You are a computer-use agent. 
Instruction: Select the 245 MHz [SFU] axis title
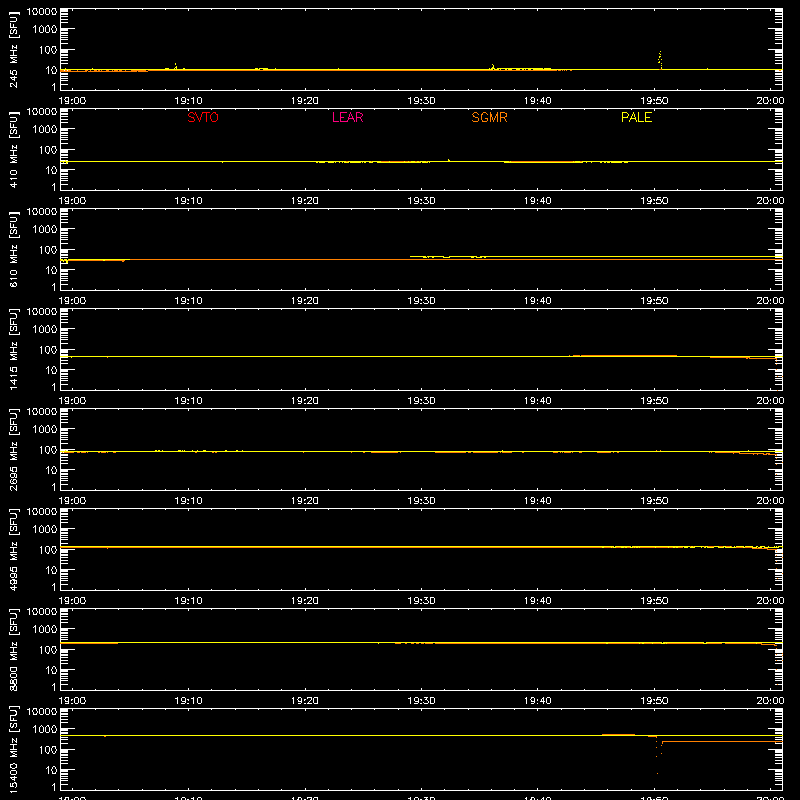click(x=13, y=49)
